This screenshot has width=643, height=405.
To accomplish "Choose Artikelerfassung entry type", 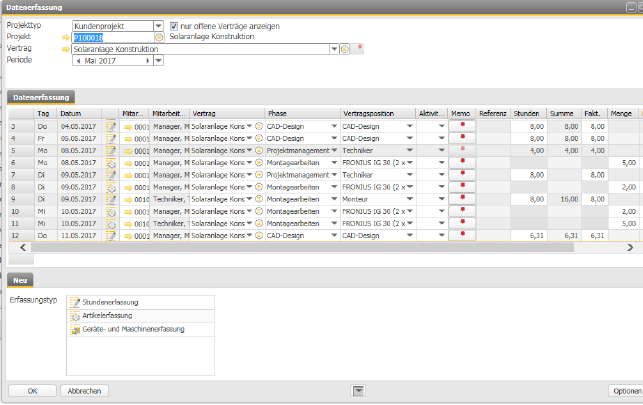I will tap(140, 316).
